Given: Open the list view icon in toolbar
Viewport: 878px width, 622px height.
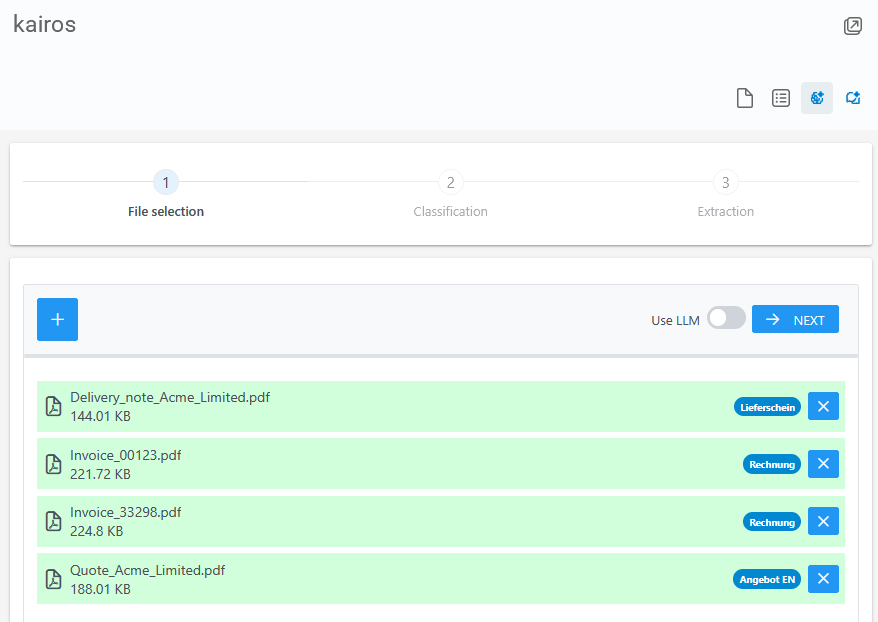Looking at the screenshot, I should click(781, 98).
